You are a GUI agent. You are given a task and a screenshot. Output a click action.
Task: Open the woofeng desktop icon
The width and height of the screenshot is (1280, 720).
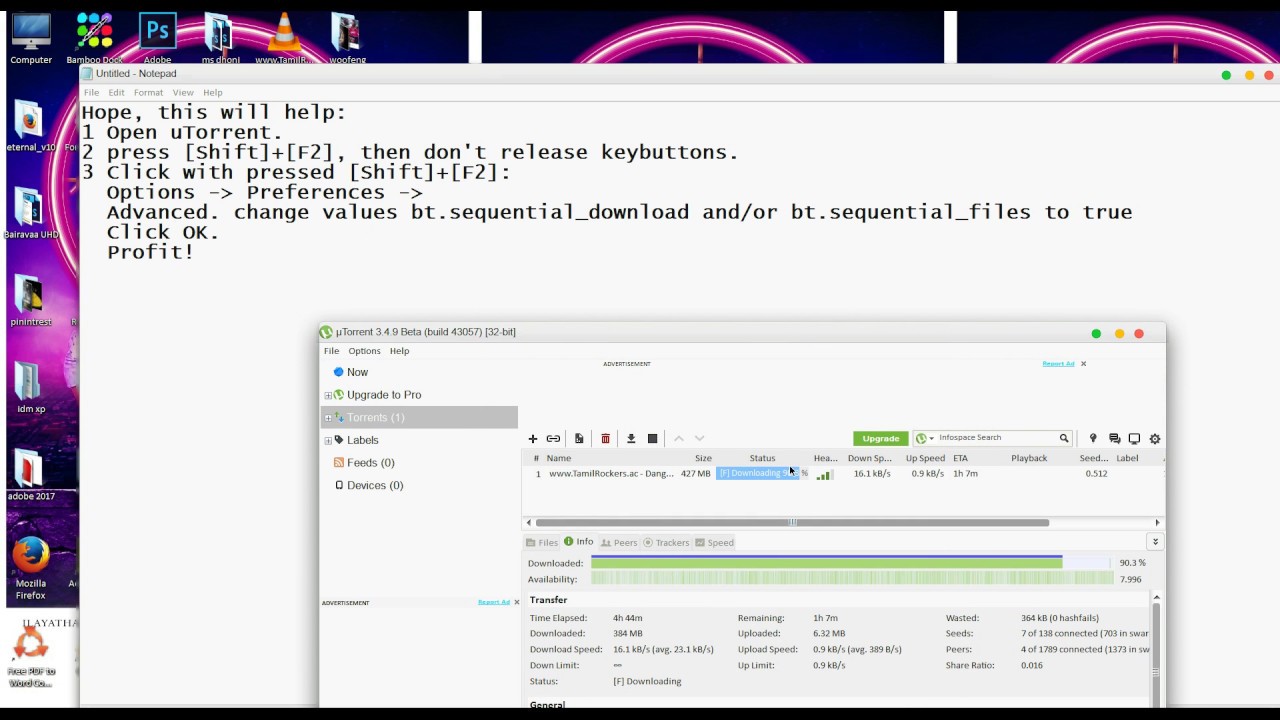[347, 40]
